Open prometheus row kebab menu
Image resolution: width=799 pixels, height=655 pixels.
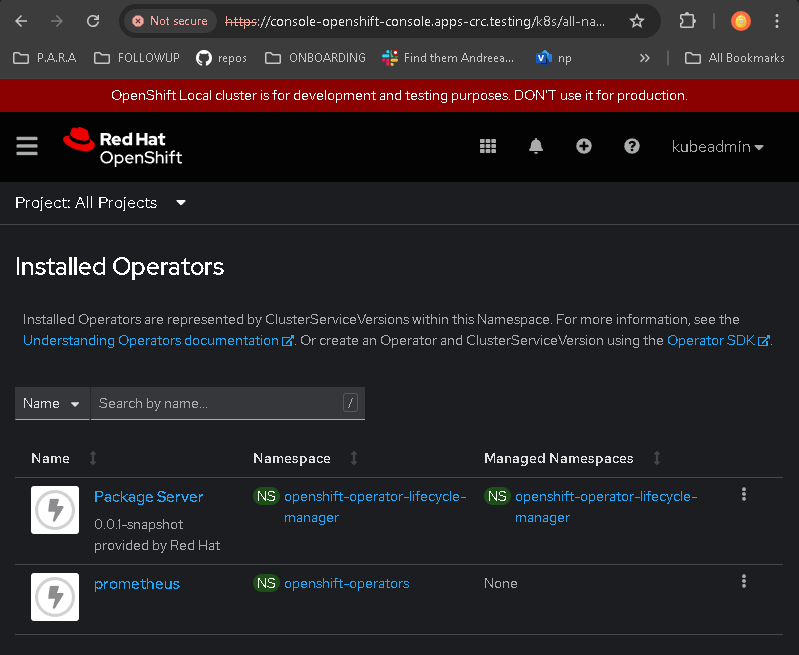[743, 581]
